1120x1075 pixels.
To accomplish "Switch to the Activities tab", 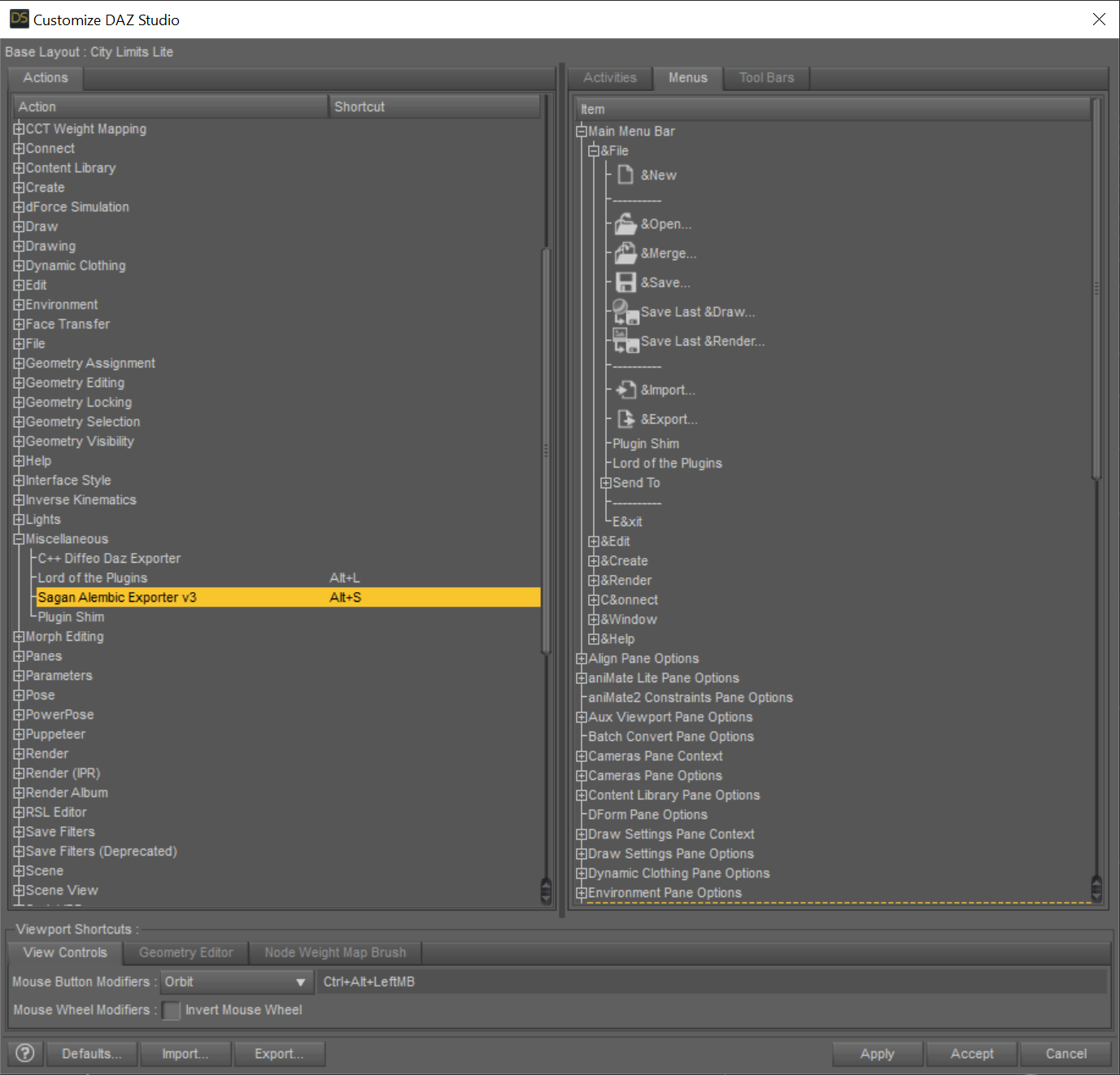I will 610,78.
